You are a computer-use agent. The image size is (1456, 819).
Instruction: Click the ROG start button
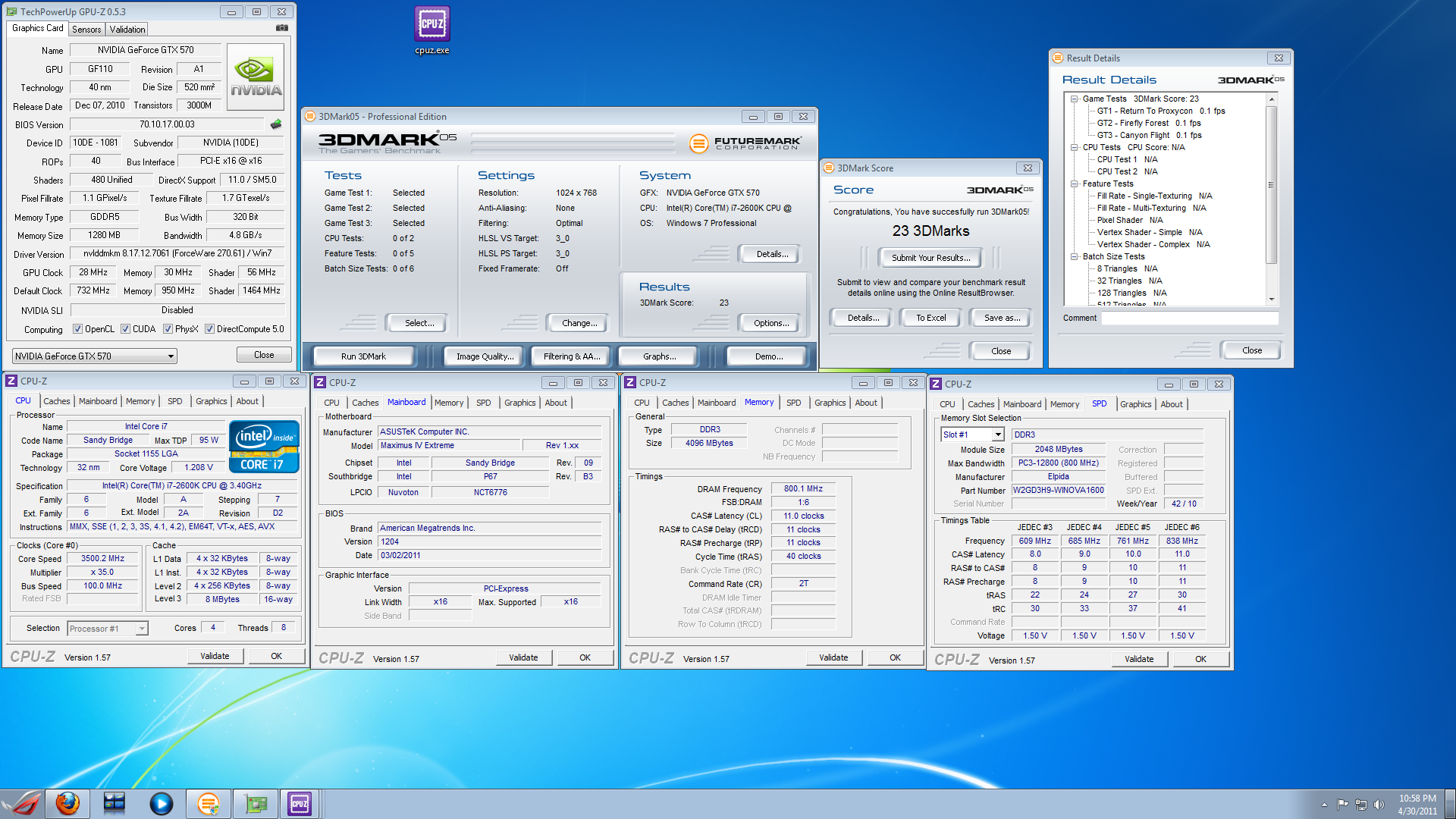pyautogui.click(x=21, y=803)
